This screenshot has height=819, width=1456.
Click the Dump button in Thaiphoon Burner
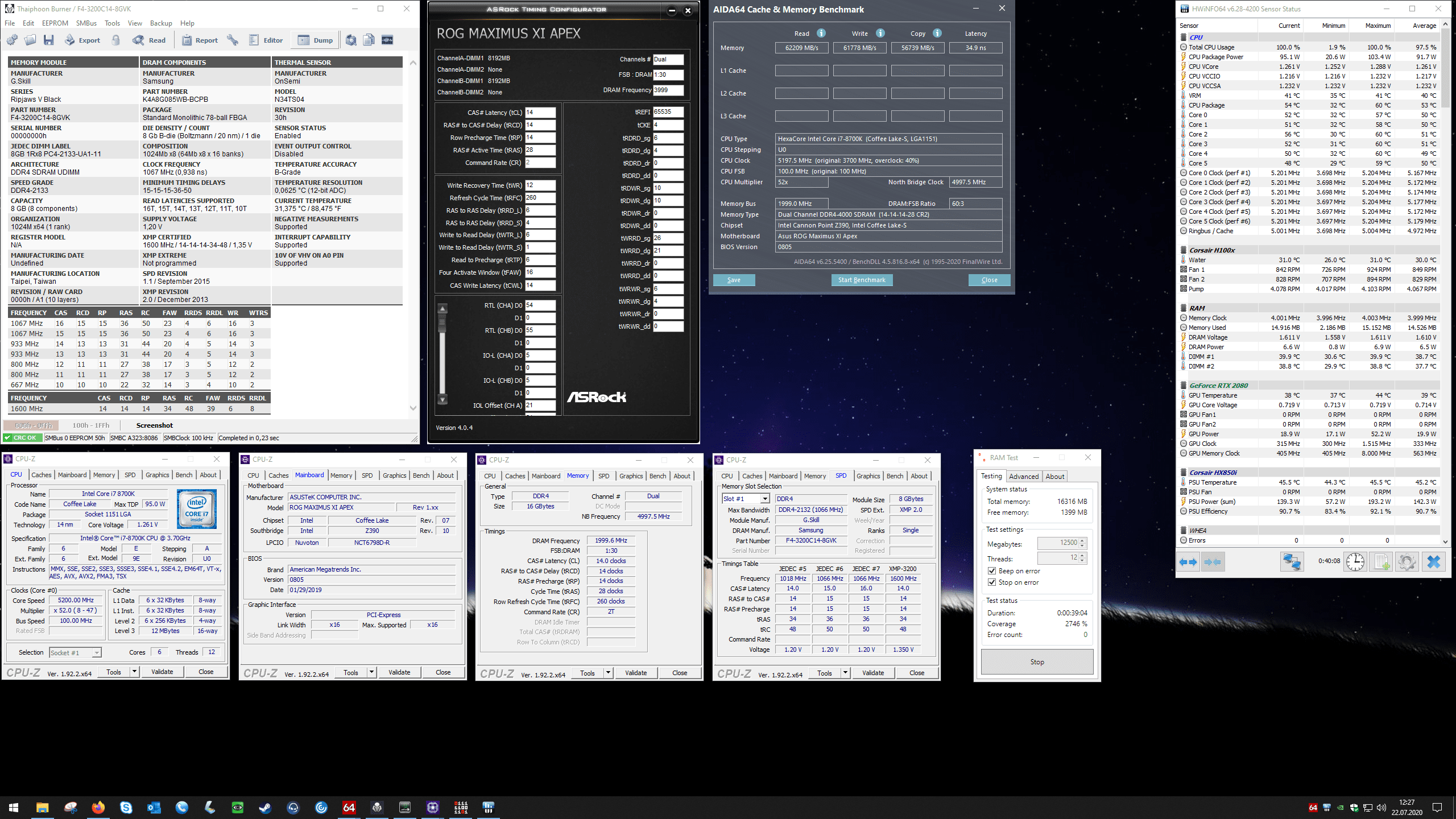pos(315,40)
